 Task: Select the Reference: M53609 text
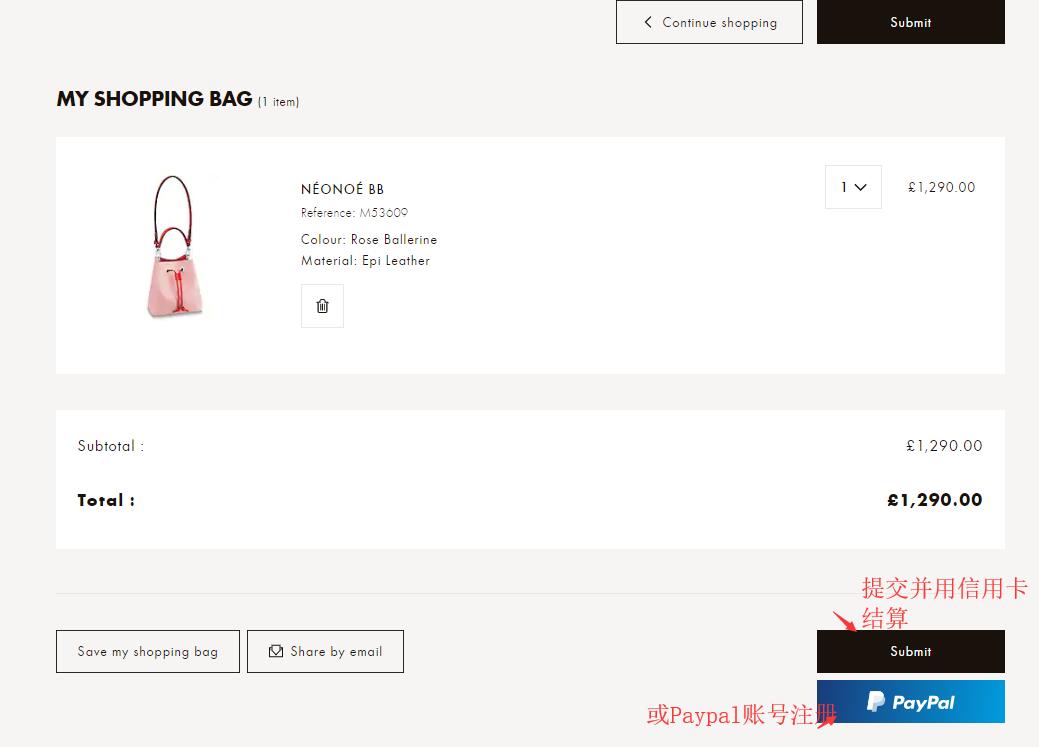[355, 213]
